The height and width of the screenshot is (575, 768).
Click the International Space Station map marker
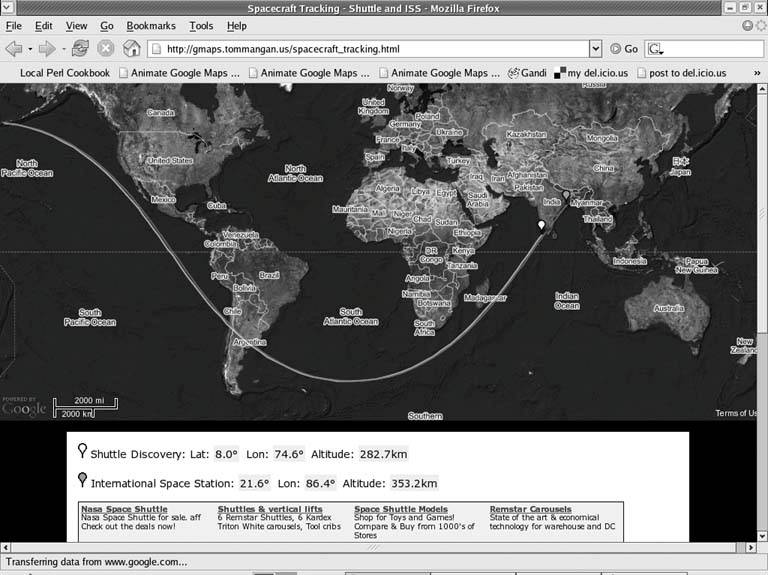(566, 194)
